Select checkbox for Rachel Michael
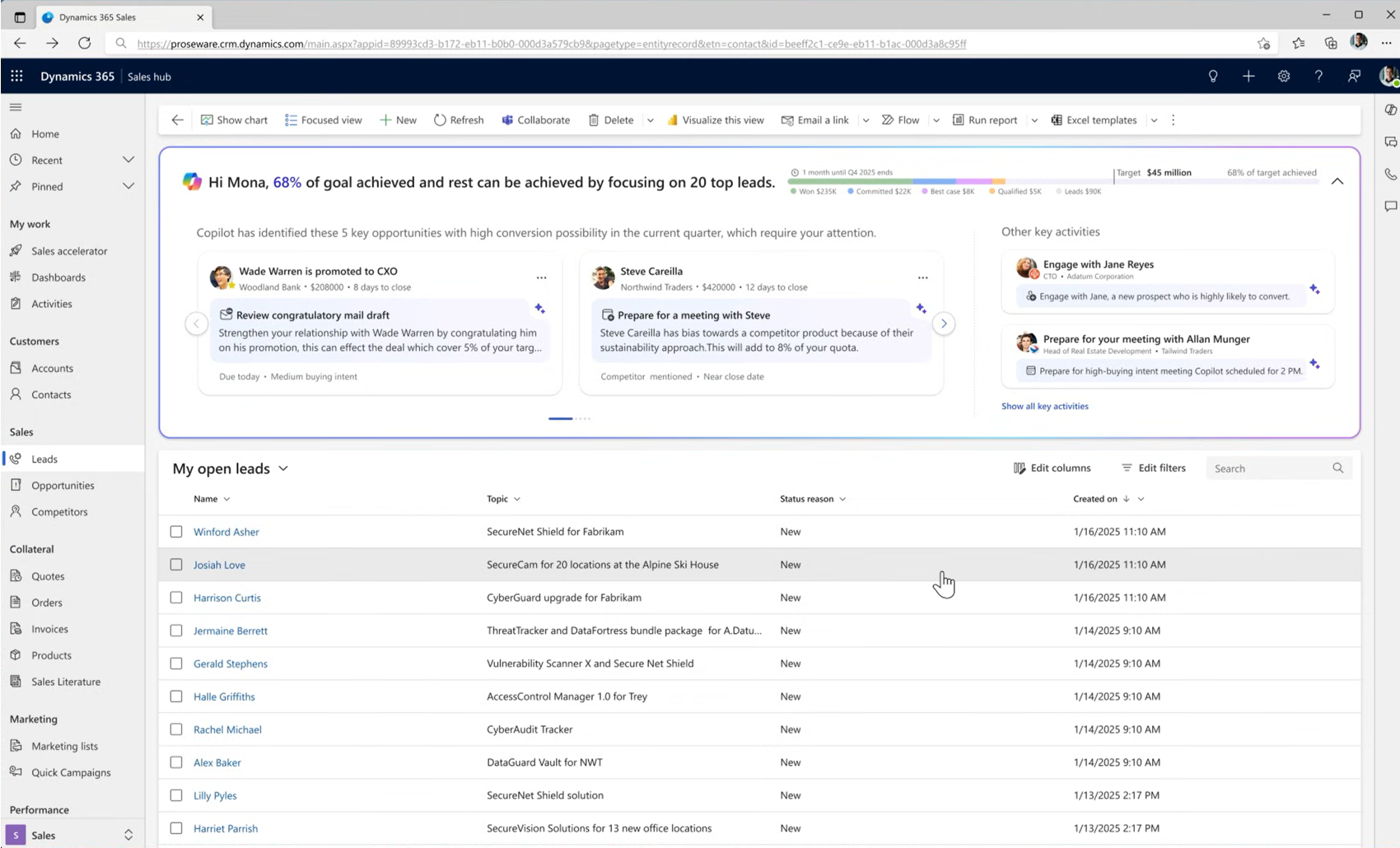This screenshot has height=848, width=1400. click(176, 729)
